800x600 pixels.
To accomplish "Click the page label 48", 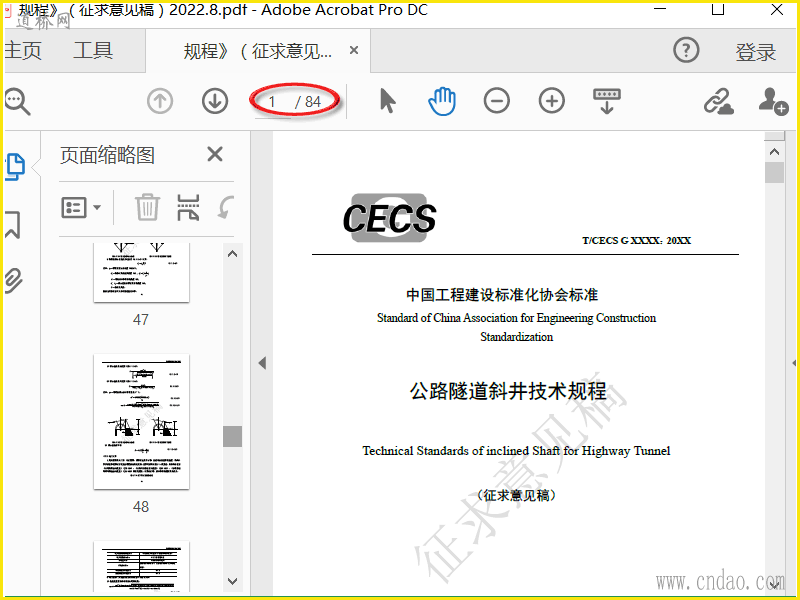I will click(x=141, y=507).
